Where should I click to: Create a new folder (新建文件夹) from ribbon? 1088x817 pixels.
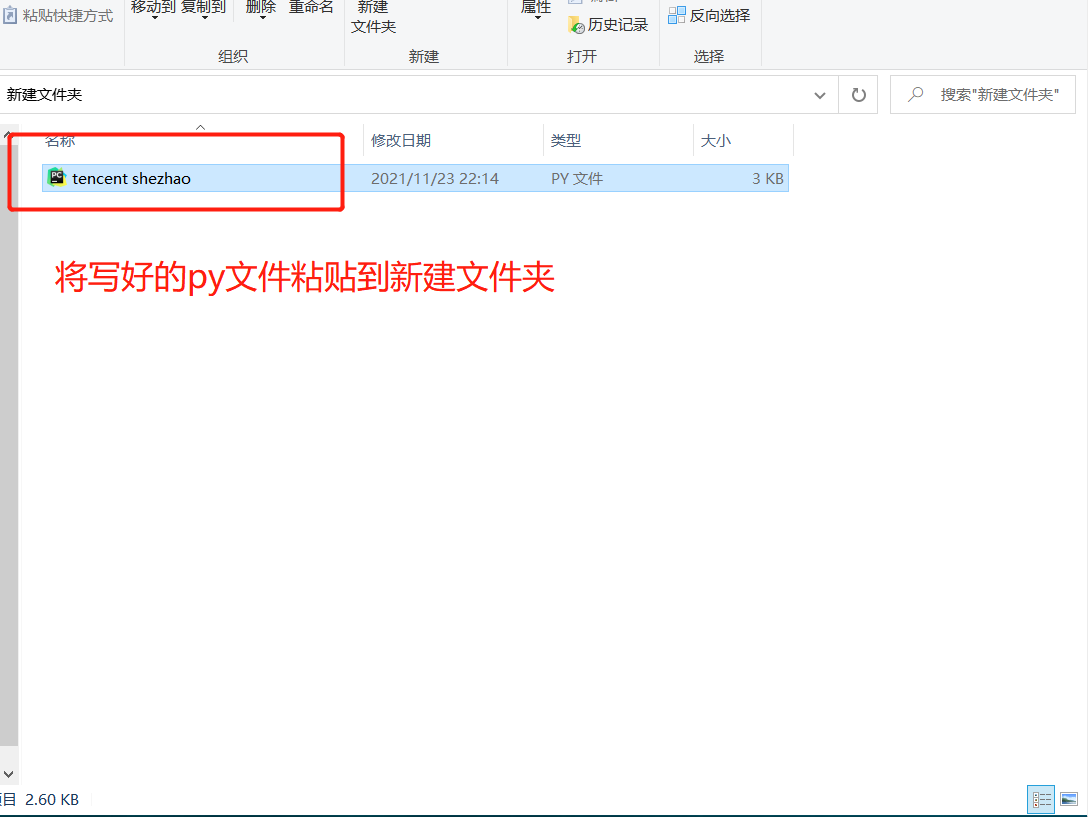373,17
